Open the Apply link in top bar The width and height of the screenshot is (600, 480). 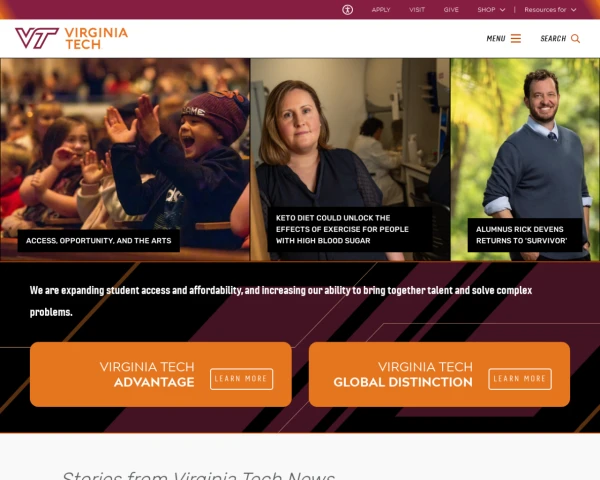(x=381, y=10)
